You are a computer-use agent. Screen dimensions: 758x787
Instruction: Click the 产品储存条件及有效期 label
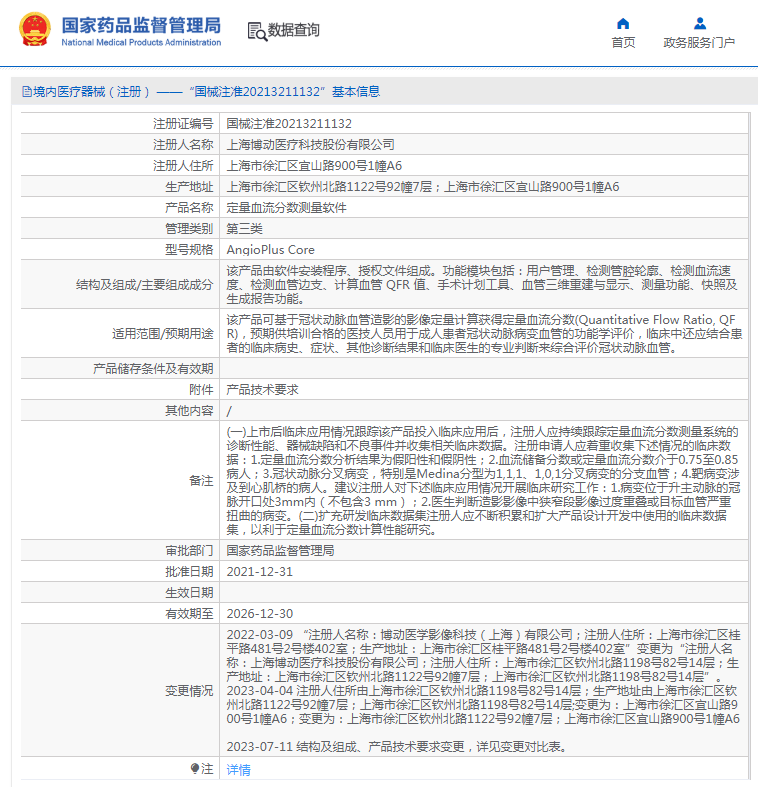point(153,368)
